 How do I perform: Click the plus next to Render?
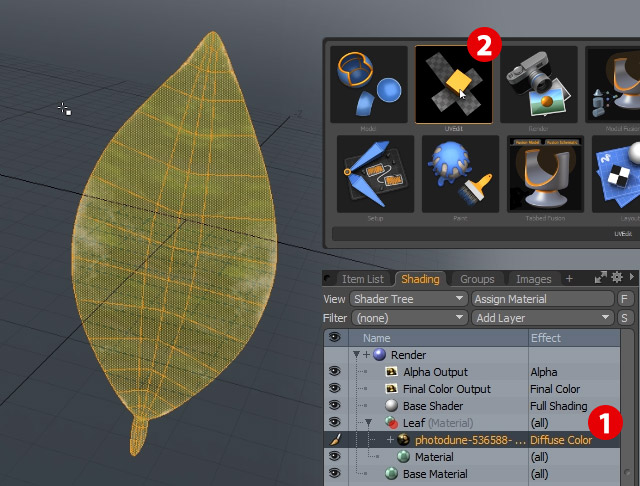pos(366,355)
